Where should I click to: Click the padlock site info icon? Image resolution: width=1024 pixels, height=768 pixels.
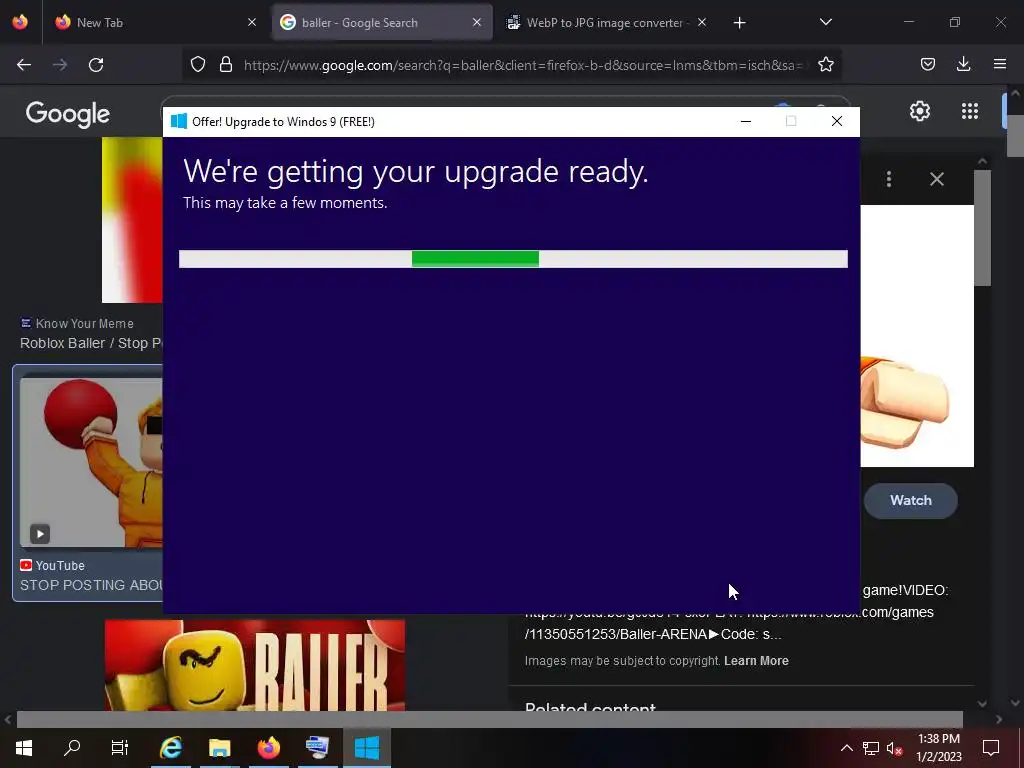coord(226,64)
